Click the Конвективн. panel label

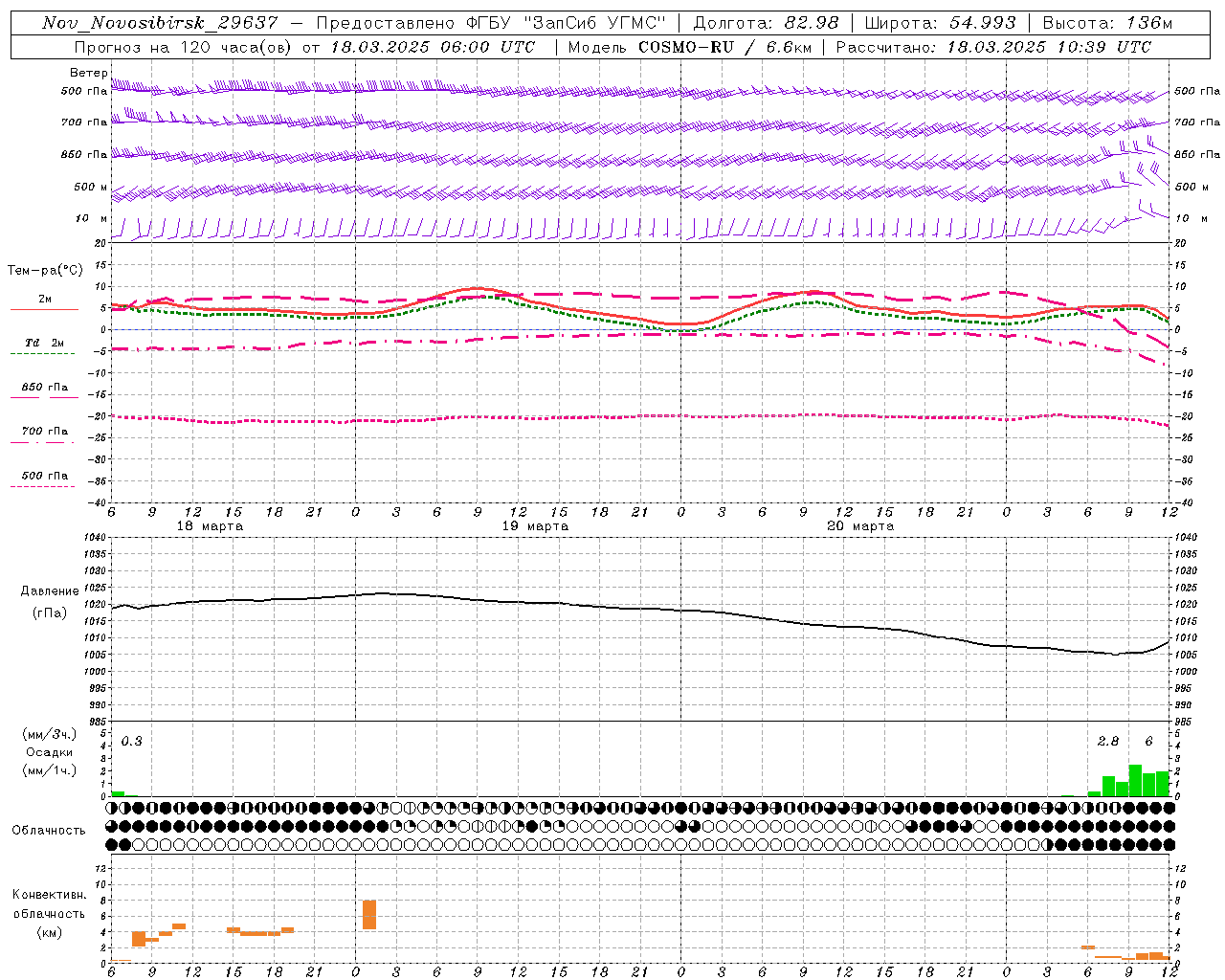[50, 895]
